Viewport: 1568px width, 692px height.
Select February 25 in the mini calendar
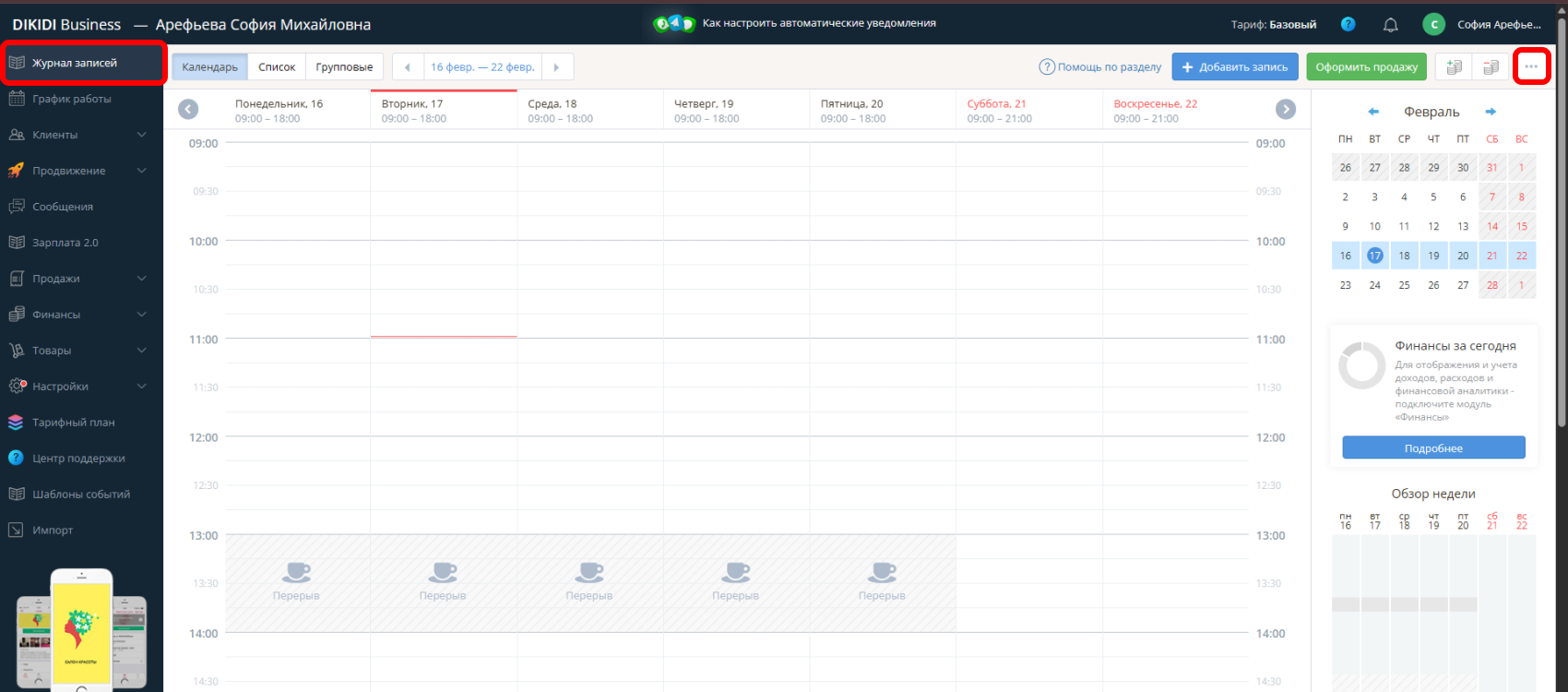1404,285
